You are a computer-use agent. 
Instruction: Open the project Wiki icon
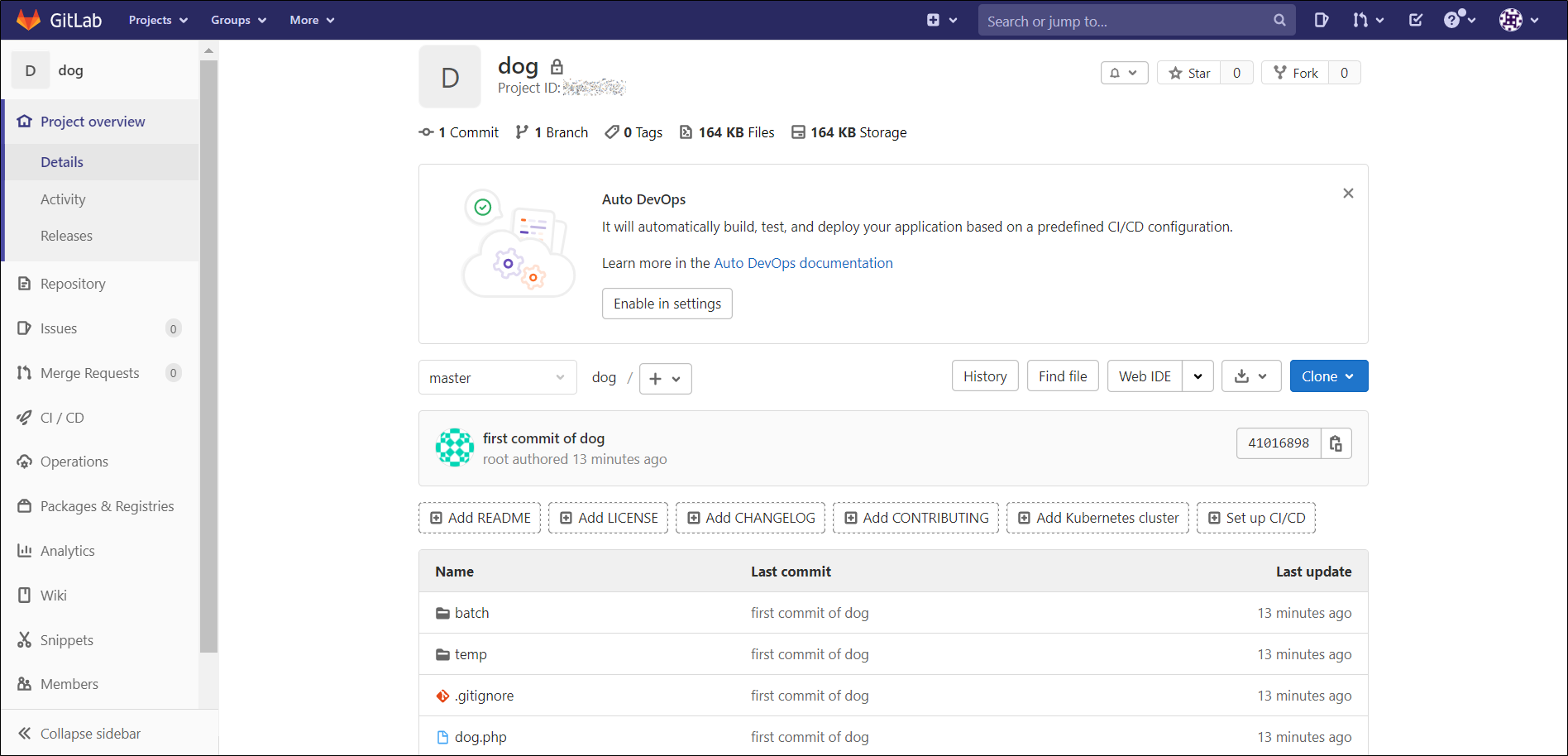pos(25,595)
